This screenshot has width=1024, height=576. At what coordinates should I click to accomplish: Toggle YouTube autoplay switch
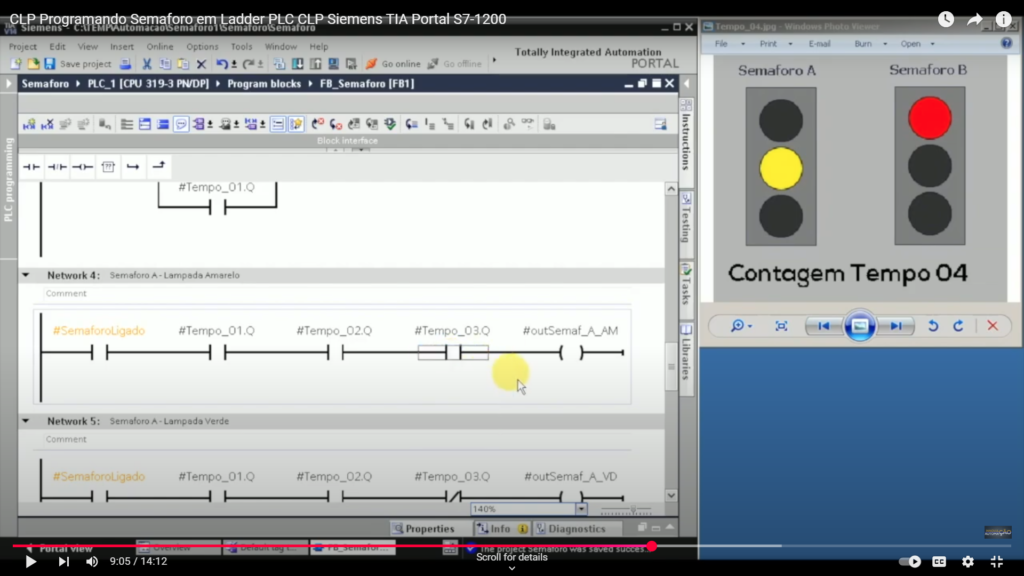pos(910,562)
